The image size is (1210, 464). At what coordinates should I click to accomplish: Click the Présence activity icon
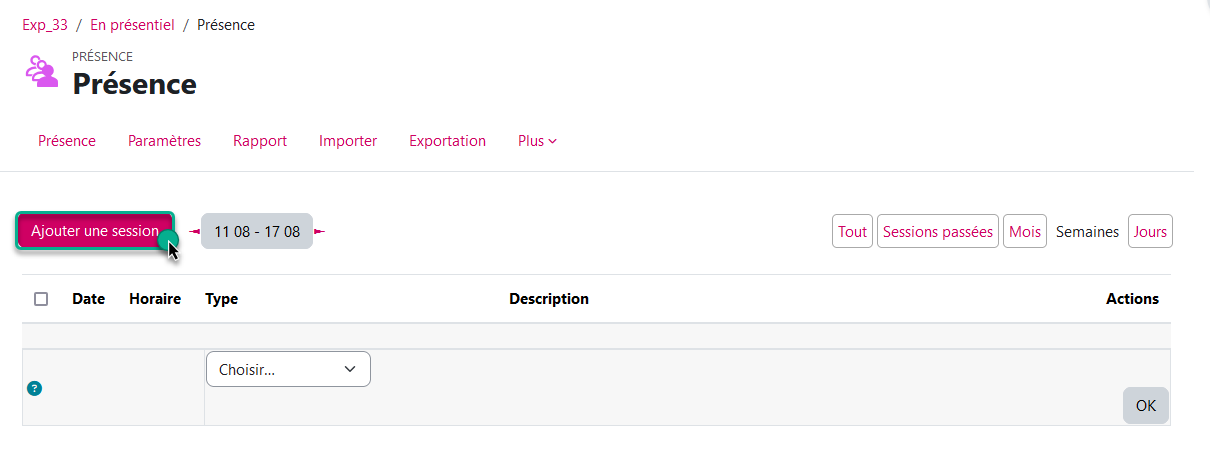click(42, 71)
